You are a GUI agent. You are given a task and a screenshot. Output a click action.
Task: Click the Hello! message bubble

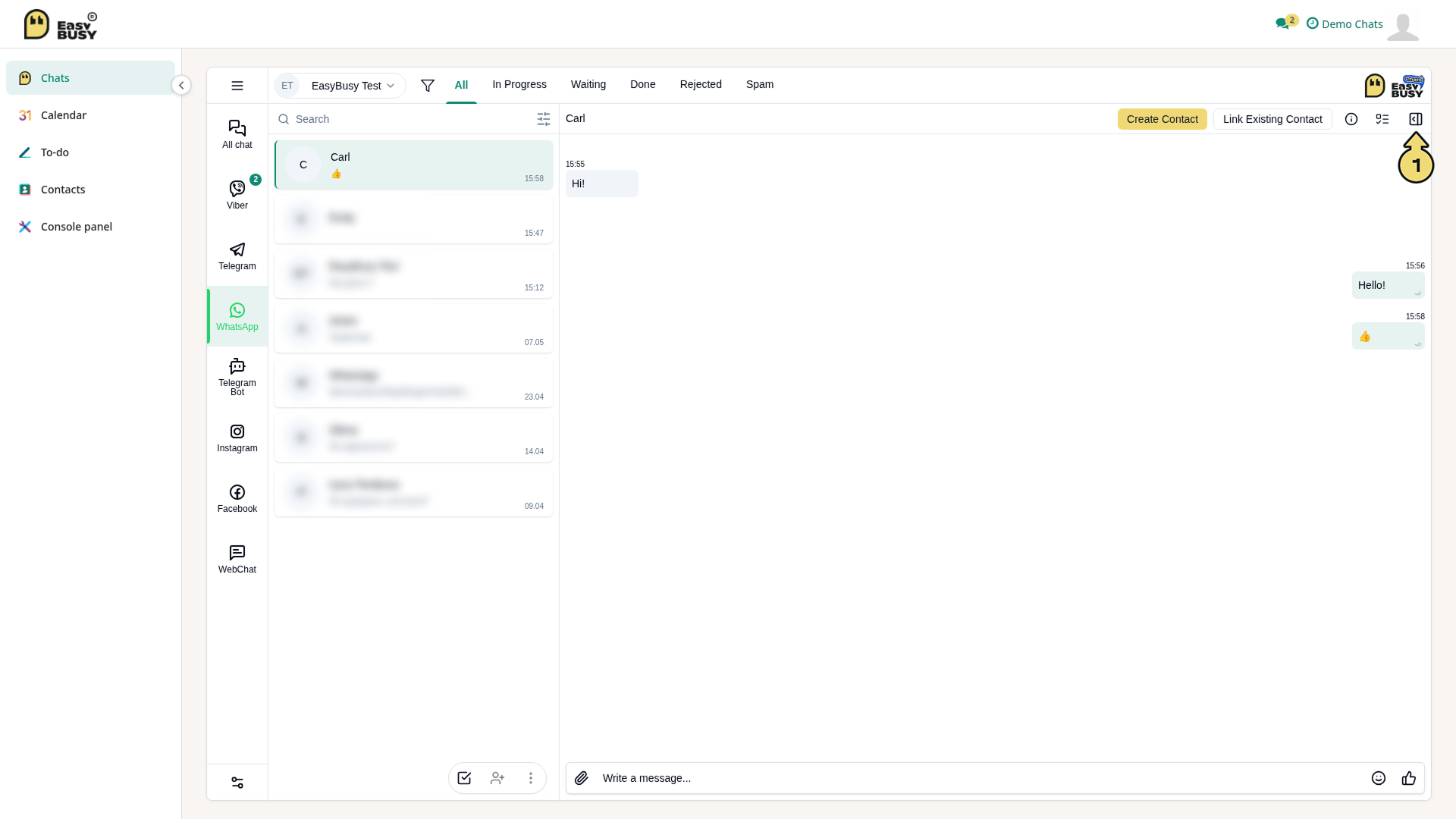point(1389,285)
